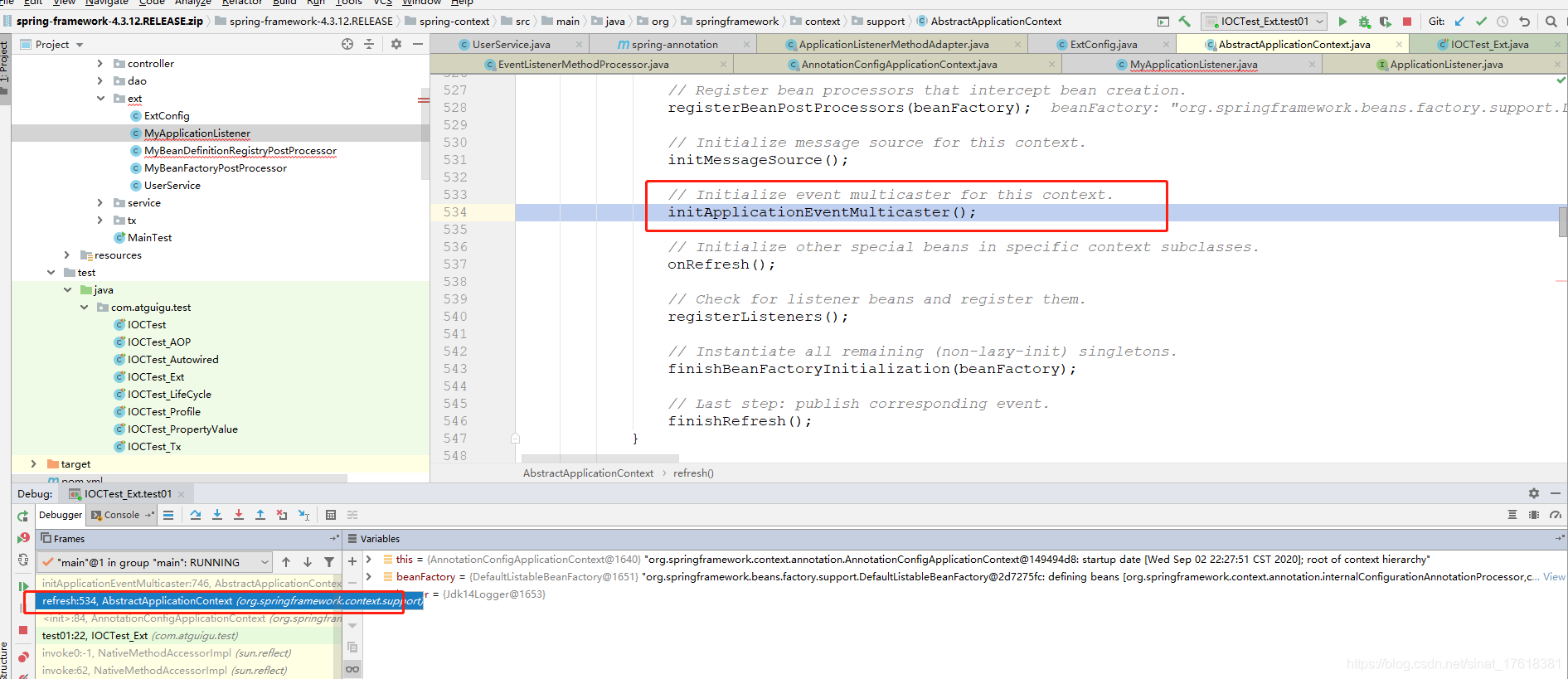Switch to the MyApplicationListener.java editor tab

(1193, 65)
